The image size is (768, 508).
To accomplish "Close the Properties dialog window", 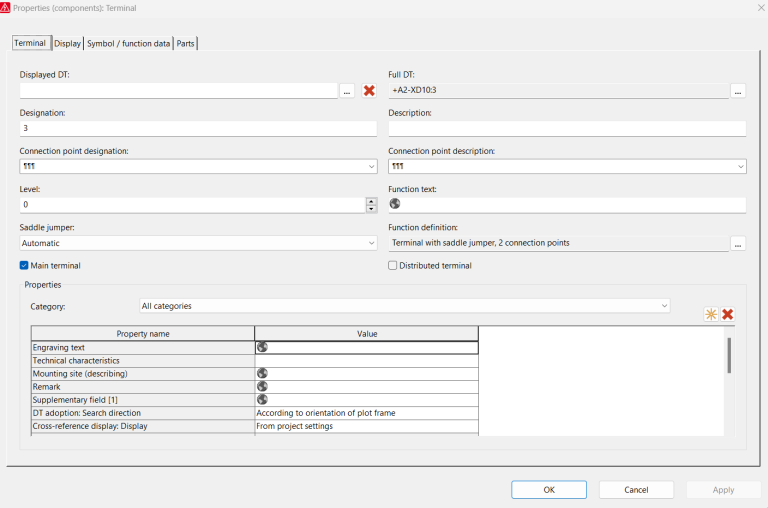I will [x=762, y=8].
